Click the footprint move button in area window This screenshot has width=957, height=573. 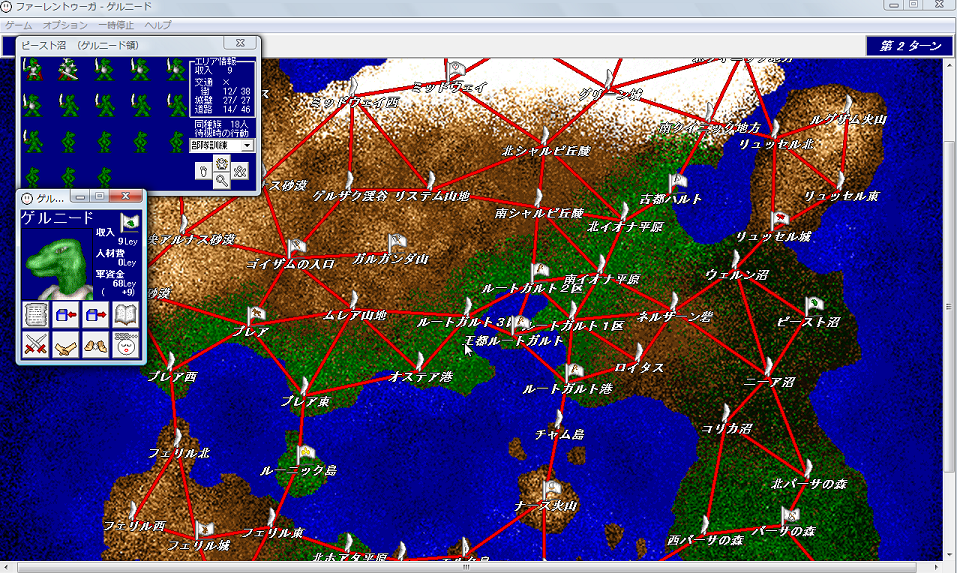coord(204,171)
